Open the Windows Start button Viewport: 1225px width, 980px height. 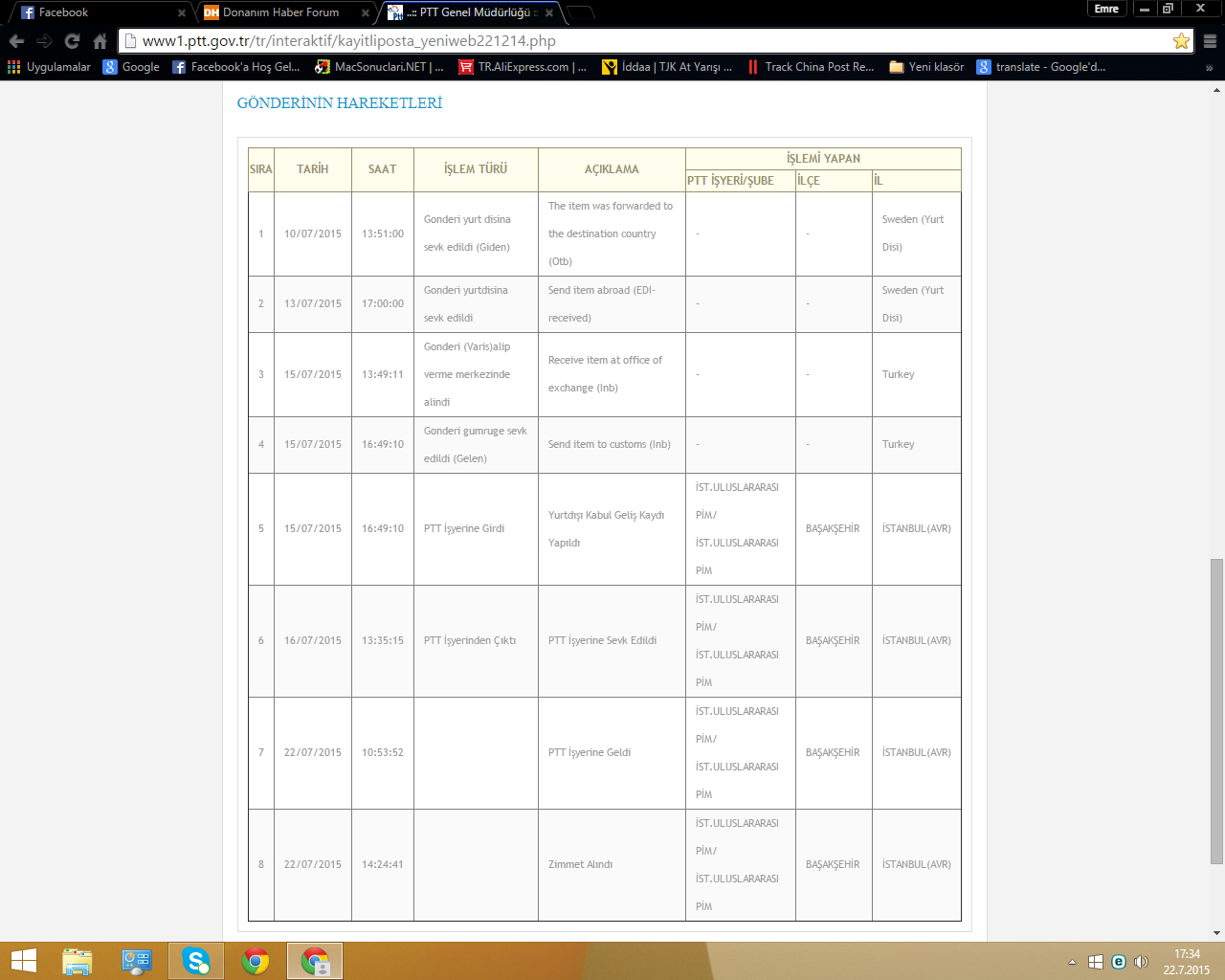click(24, 961)
